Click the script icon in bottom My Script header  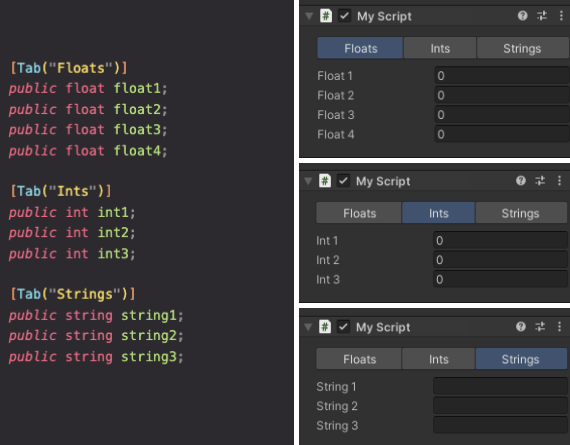click(325, 326)
